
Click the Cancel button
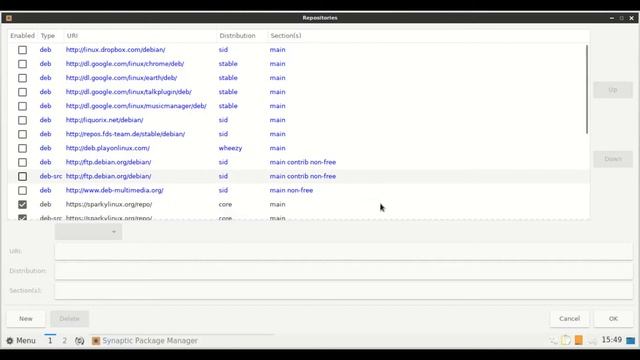(569, 319)
